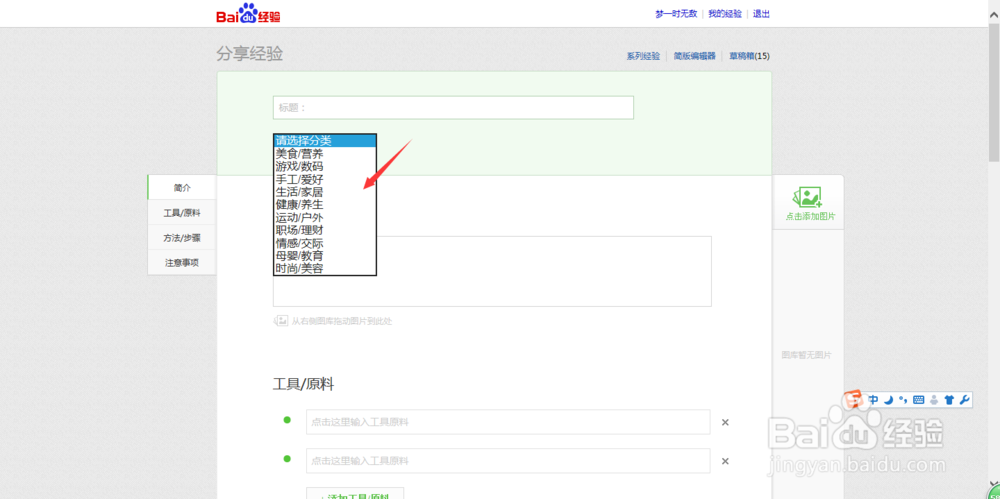Screen dimensions: 1000x499
Task: Open 简版编辑器 link
Action: point(695,56)
